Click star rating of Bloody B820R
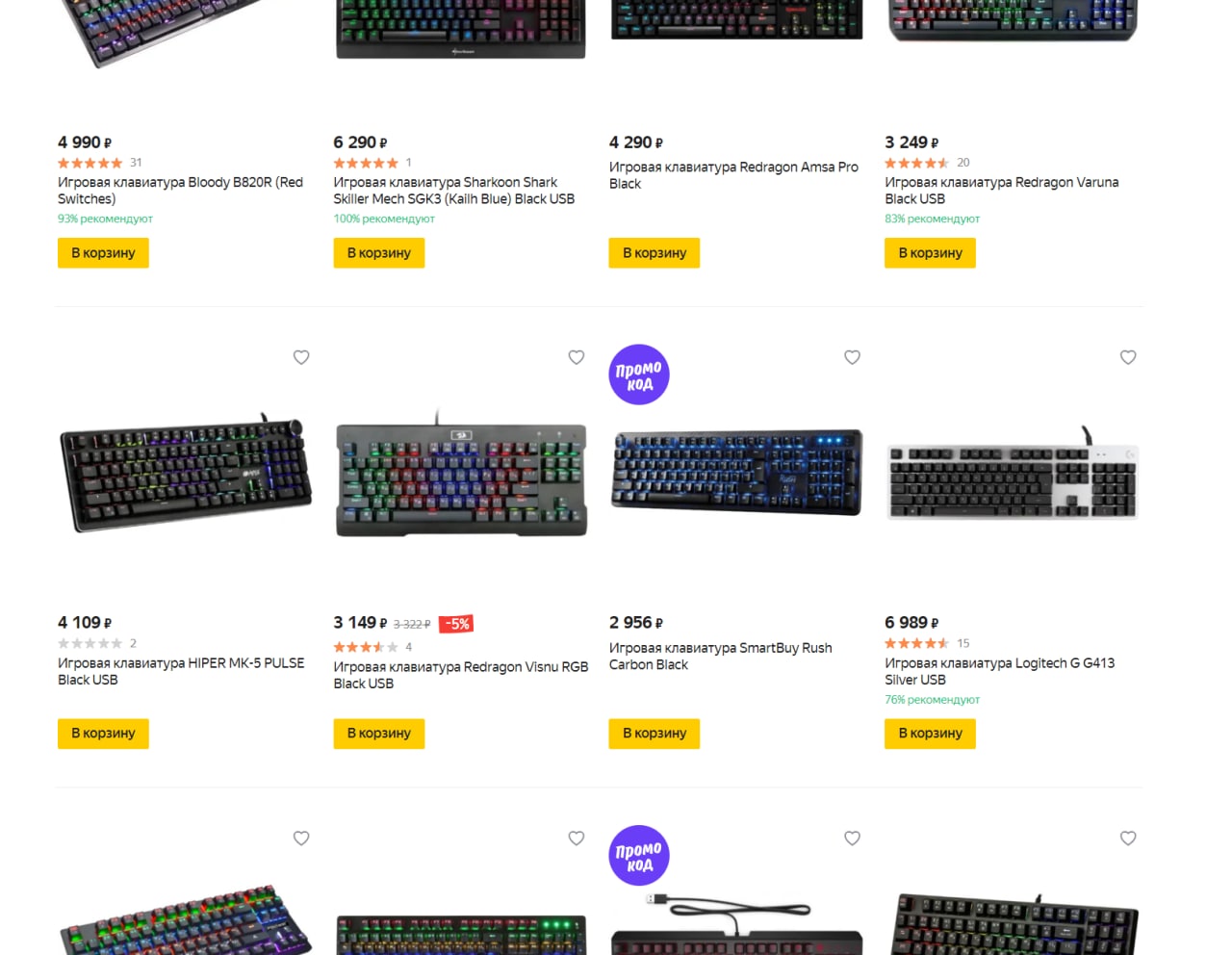1232x955 pixels. coord(90,163)
